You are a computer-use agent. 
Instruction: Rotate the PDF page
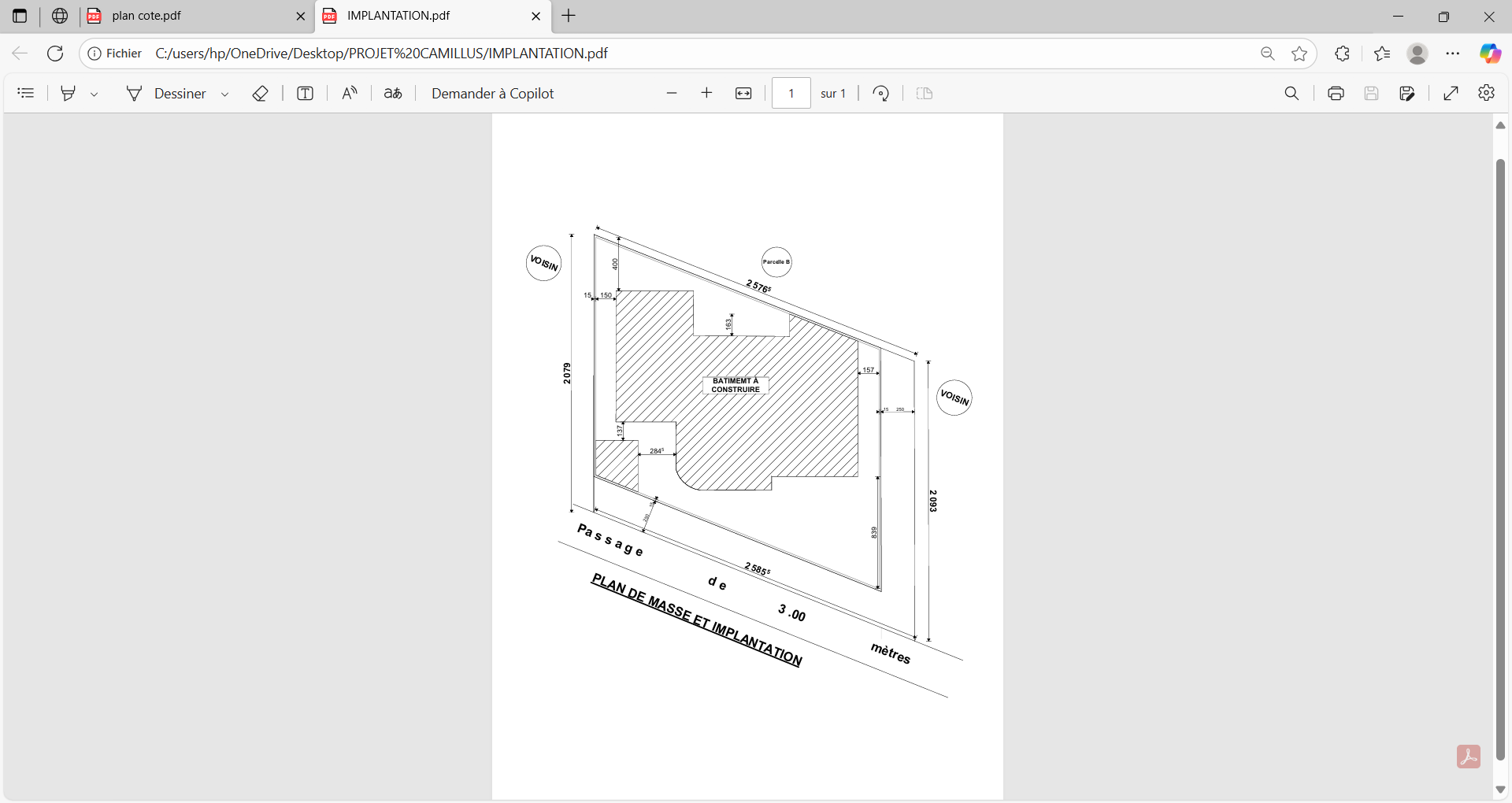pos(881,94)
